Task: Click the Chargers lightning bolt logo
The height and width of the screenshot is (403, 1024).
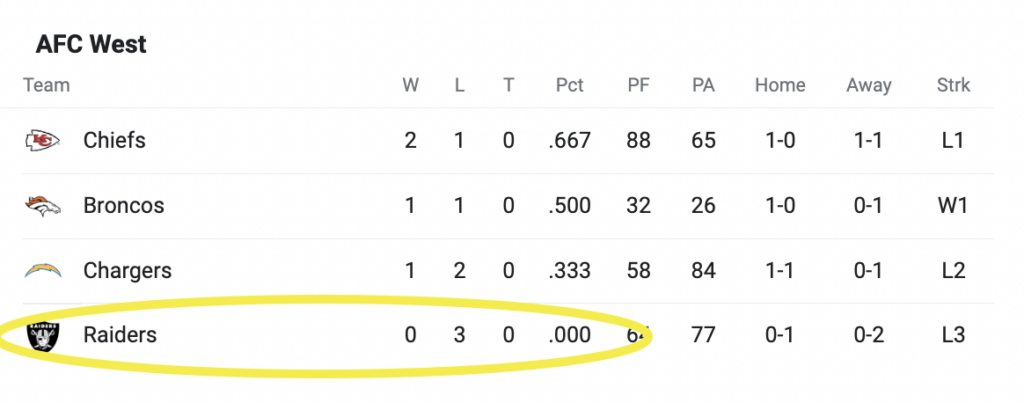Action: point(43,270)
